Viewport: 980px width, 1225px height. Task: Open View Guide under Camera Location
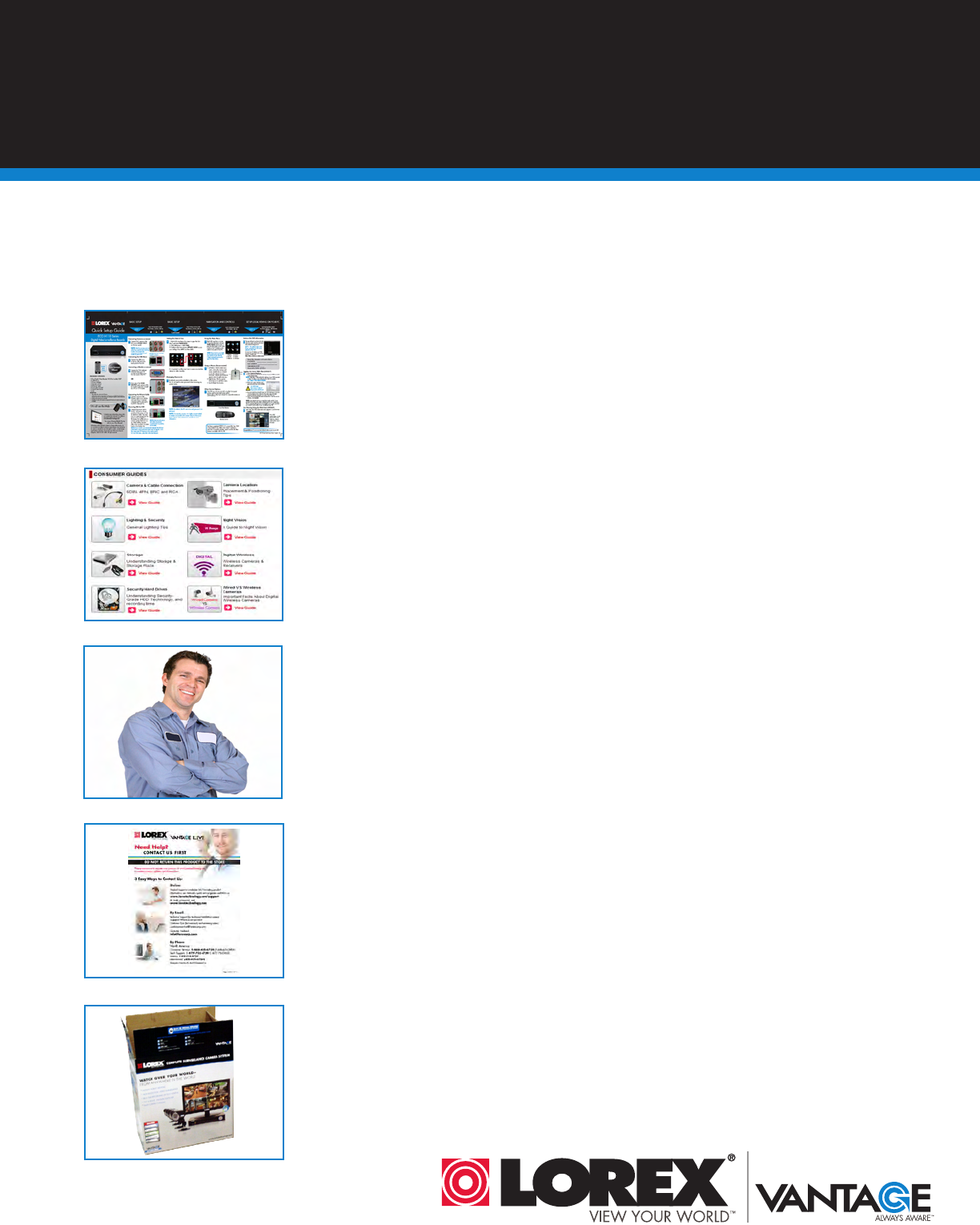pyautogui.click(x=240, y=503)
